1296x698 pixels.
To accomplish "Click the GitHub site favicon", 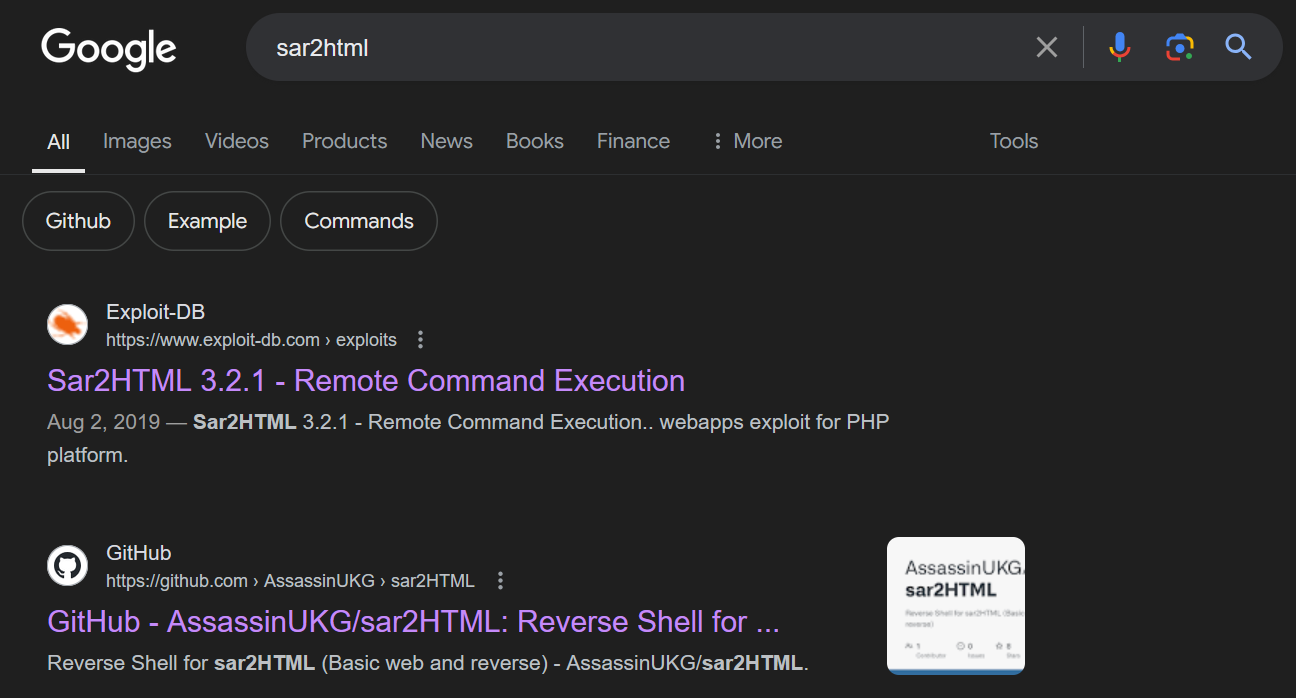I will click(x=67, y=566).
